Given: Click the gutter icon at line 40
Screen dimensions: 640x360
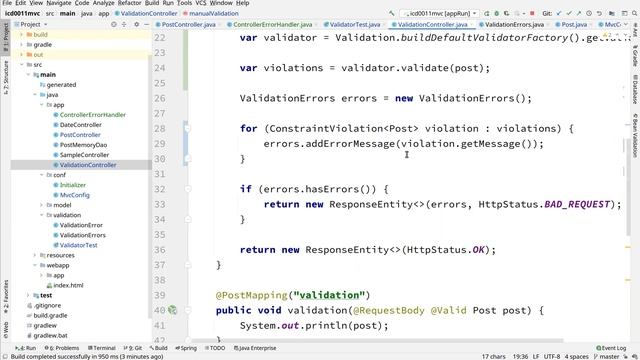Looking at the screenshot, I should (x=173, y=310).
